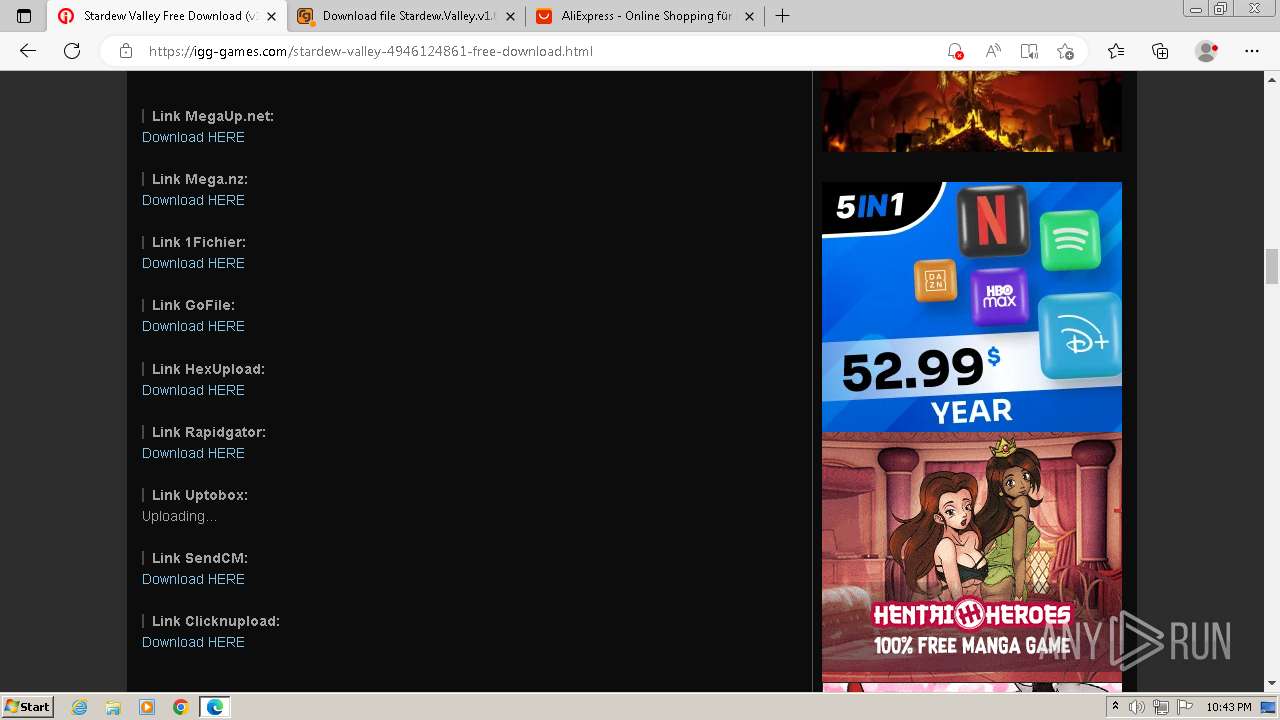Open the Favorites list
This screenshot has width=1280, height=720.
tap(1116, 51)
